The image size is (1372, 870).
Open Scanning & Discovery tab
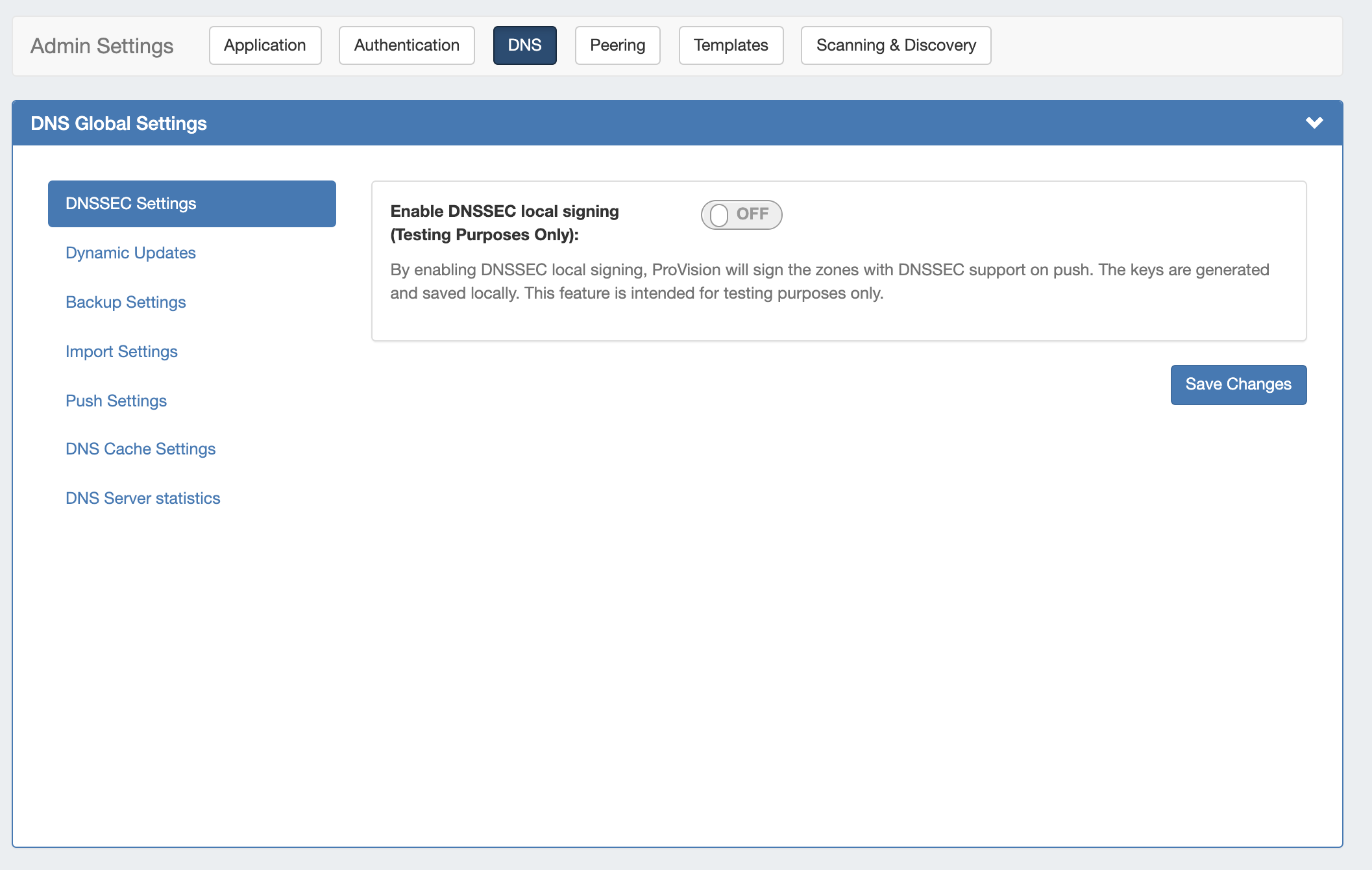(895, 45)
